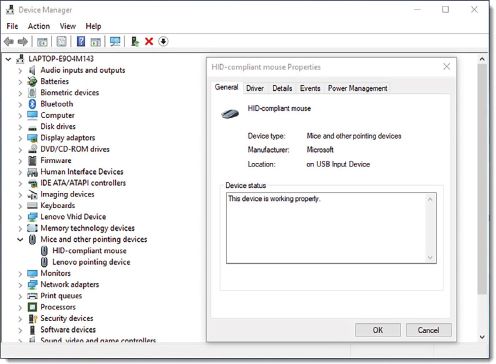Click the mouse image in Properties dialog

230,114
